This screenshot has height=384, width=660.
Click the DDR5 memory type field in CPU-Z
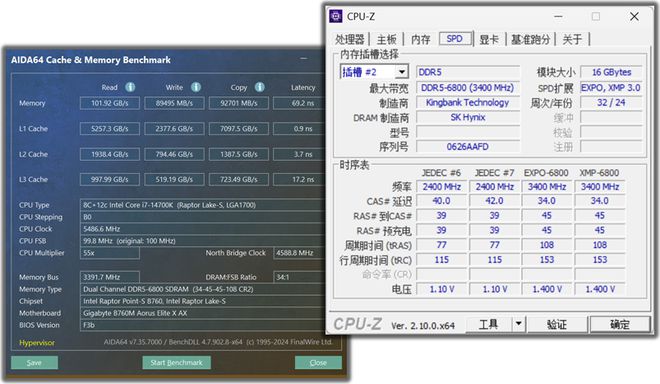pos(468,72)
